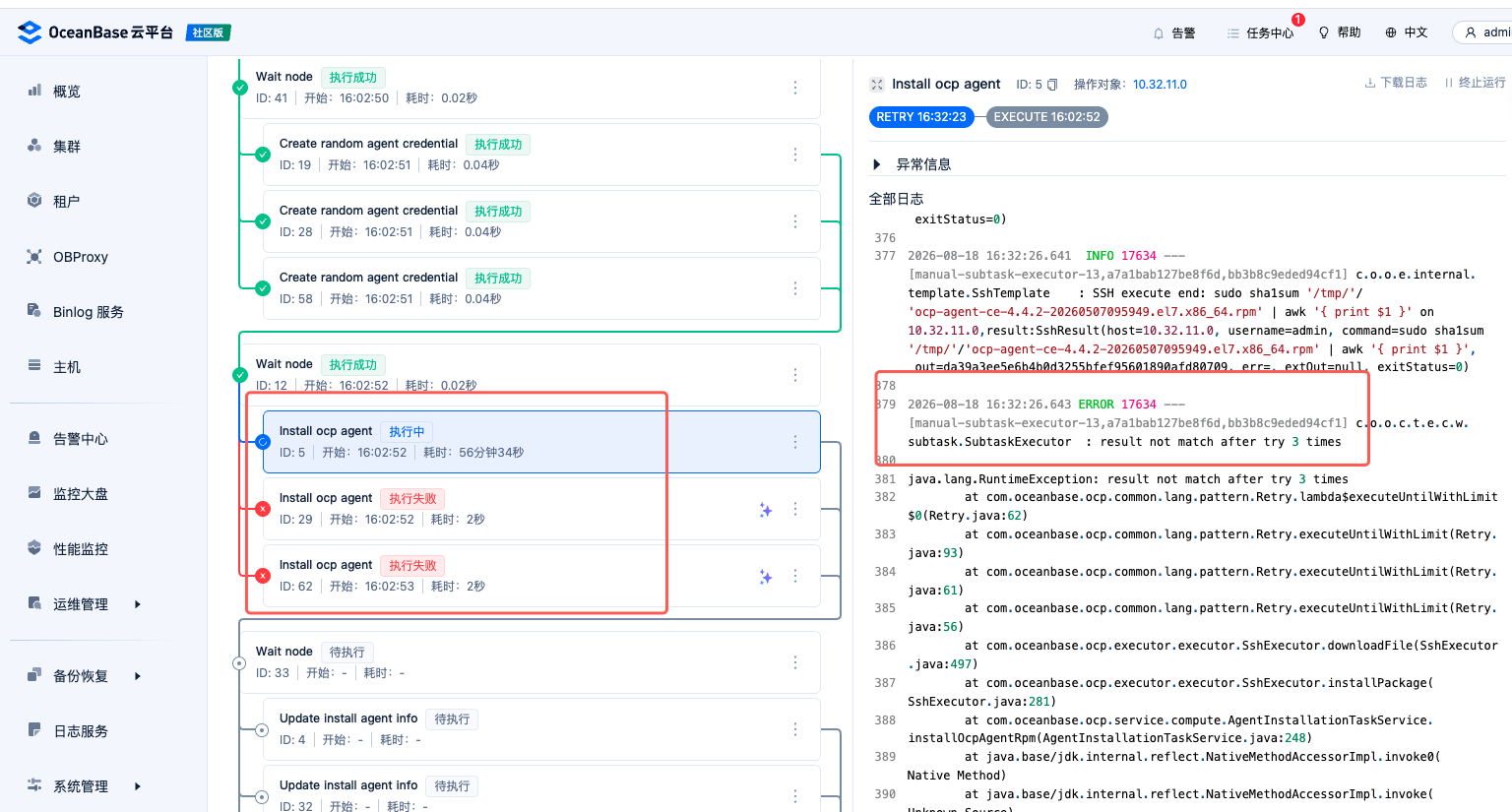The image size is (1512, 812).
Task: Click success status icon of Wait node ID 41
Action: 239,88
